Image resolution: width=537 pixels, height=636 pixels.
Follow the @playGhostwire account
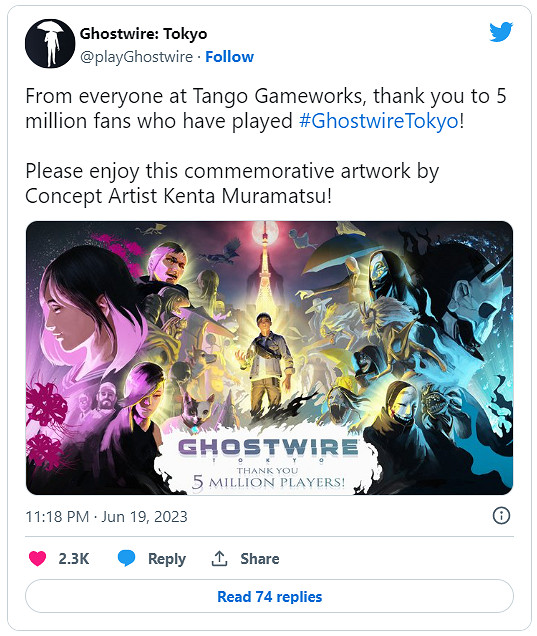point(230,57)
